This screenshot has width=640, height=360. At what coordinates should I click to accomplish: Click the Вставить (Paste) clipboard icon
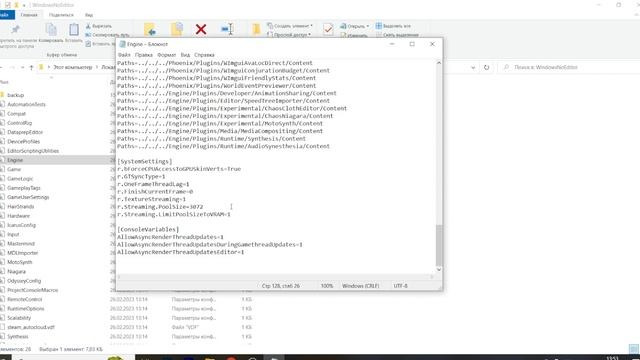coord(73,30)
